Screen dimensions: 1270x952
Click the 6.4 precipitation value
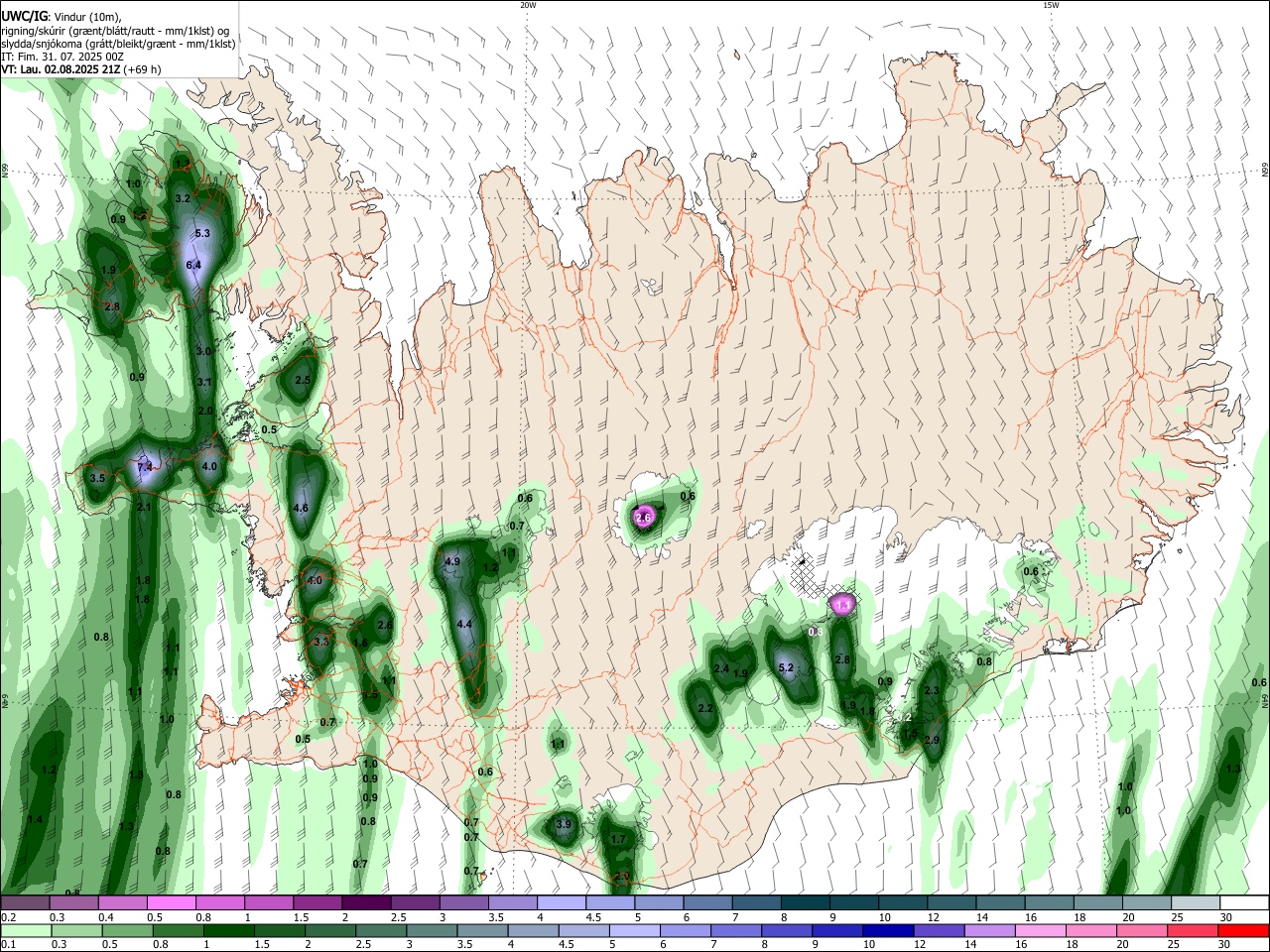(x=193, y=265)
